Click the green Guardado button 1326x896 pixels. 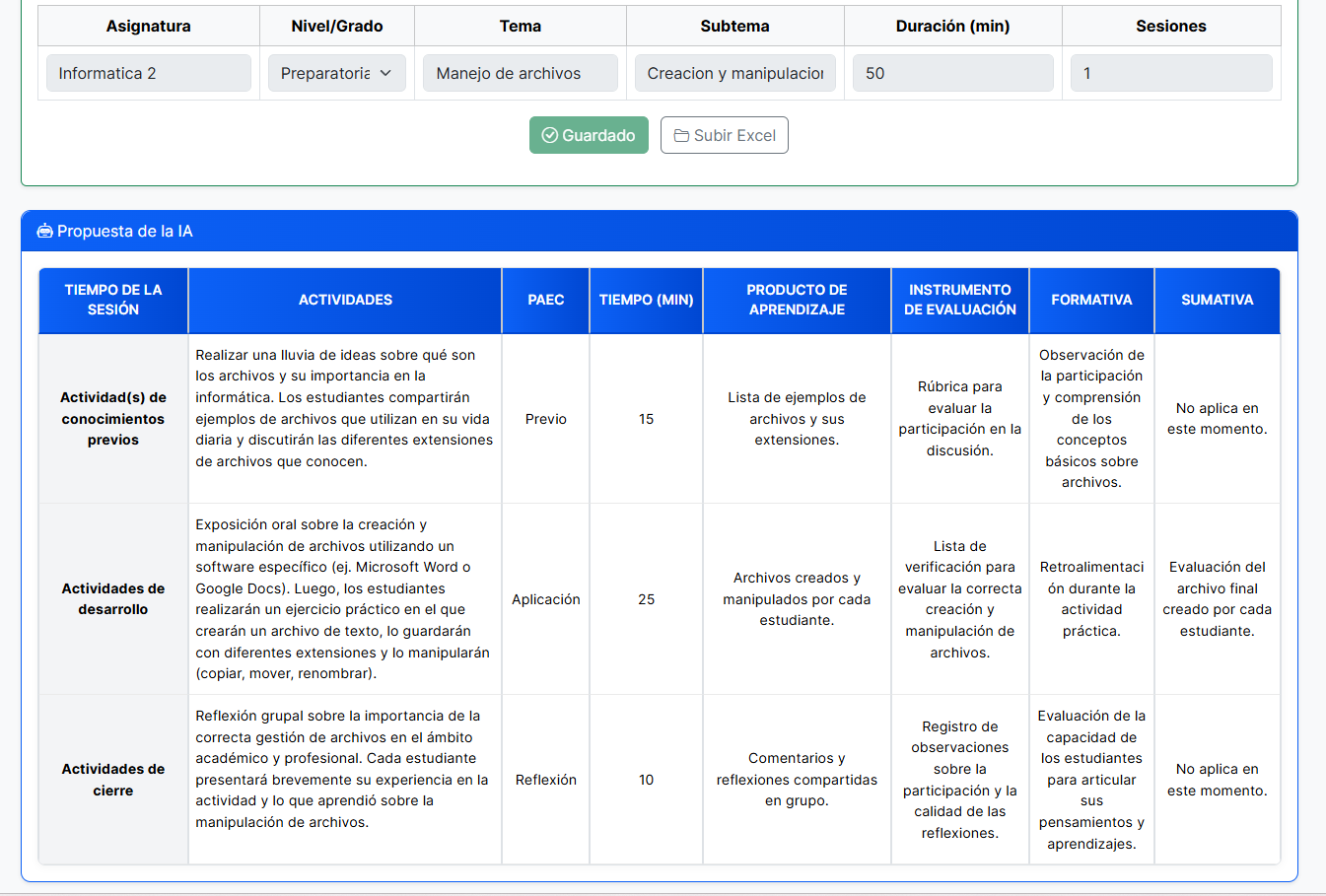tap(589, 136)
